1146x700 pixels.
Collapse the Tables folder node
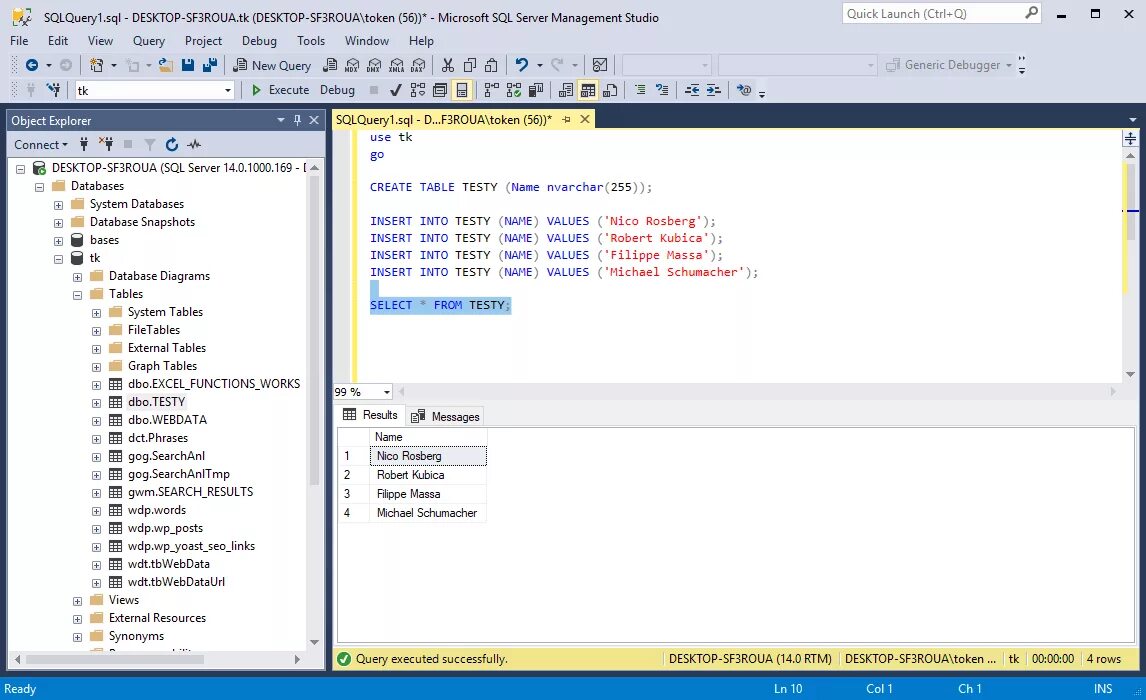click(x=77, y=294)
